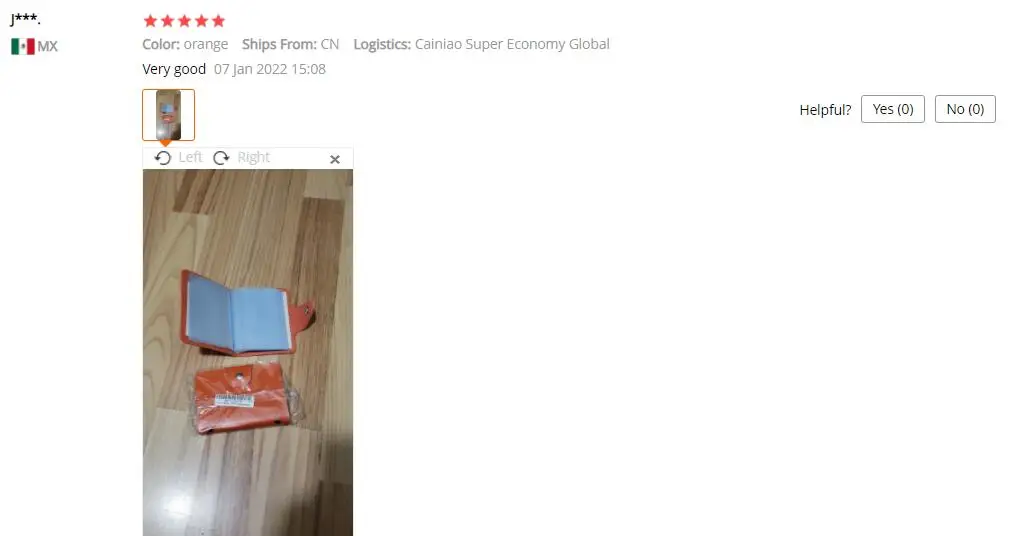Image resolution: width=1023 pixels, height=536 pixels.
Task: Click the fifth red rating star
Action: coord(218,21)
